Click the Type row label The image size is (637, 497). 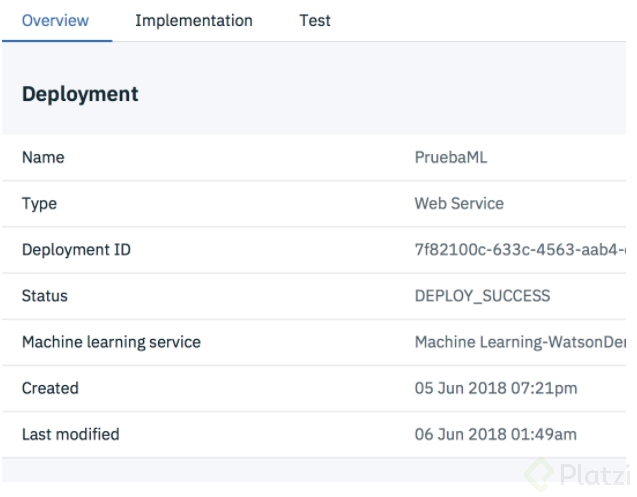tap(39, 204)
